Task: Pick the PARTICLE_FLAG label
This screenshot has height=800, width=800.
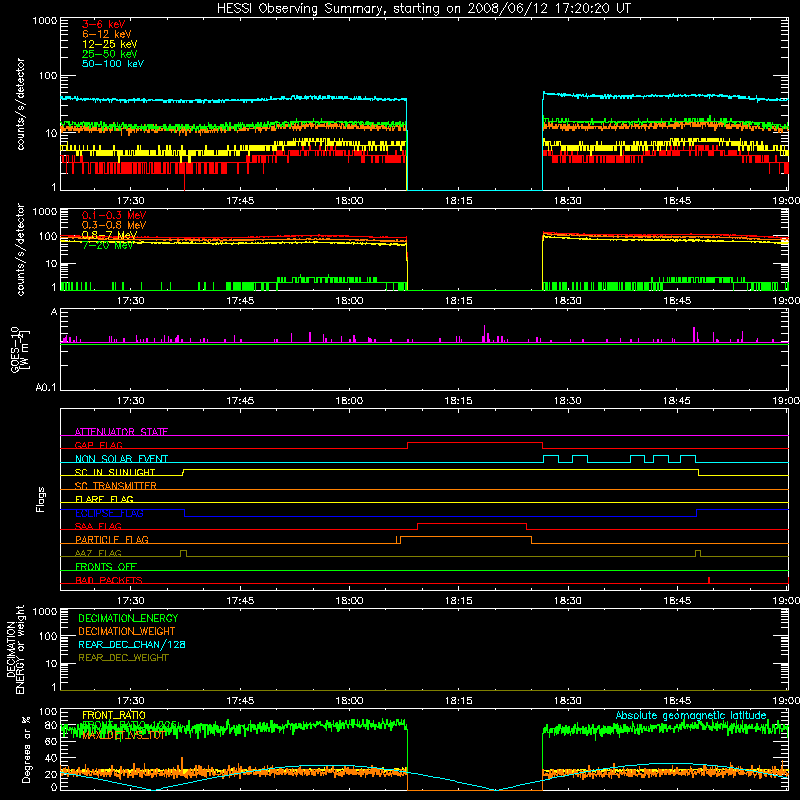Action: point(112,539)
